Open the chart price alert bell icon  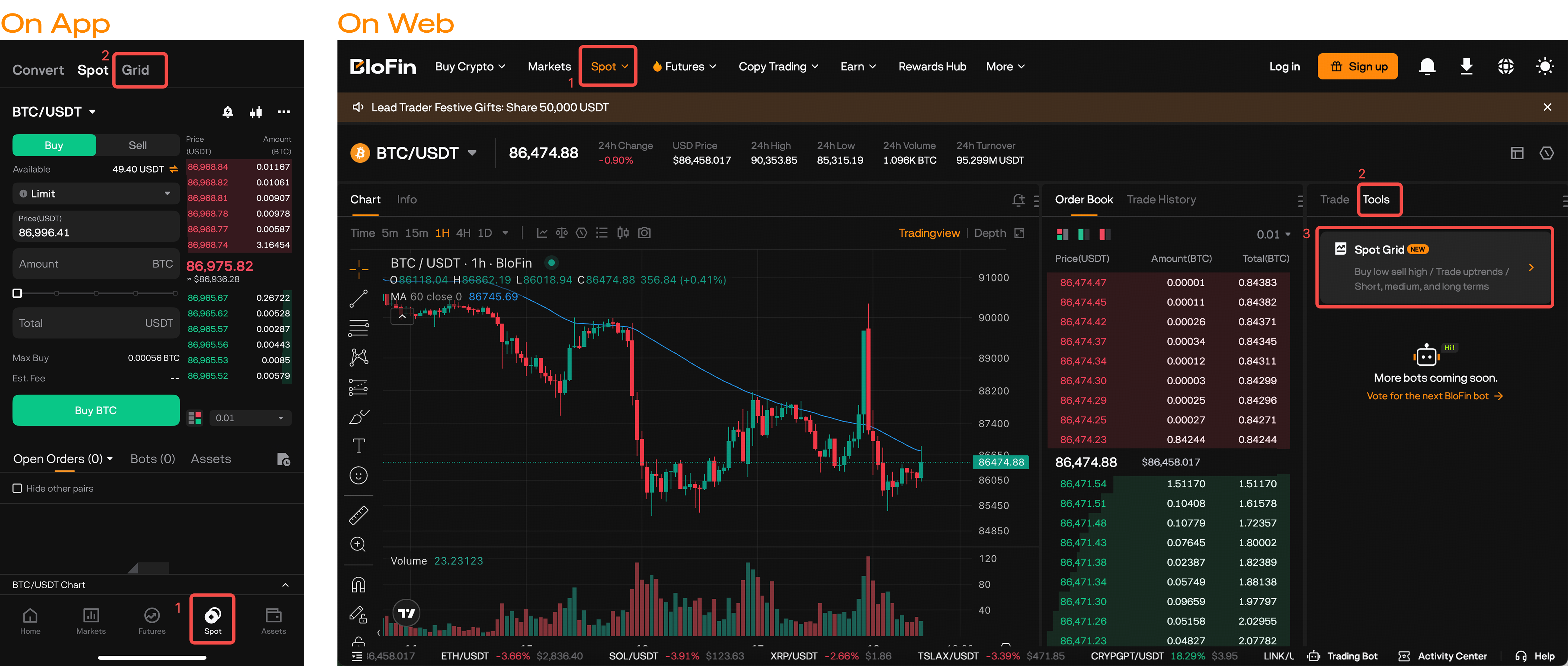pyautogui.click(x=1018, y=200)
